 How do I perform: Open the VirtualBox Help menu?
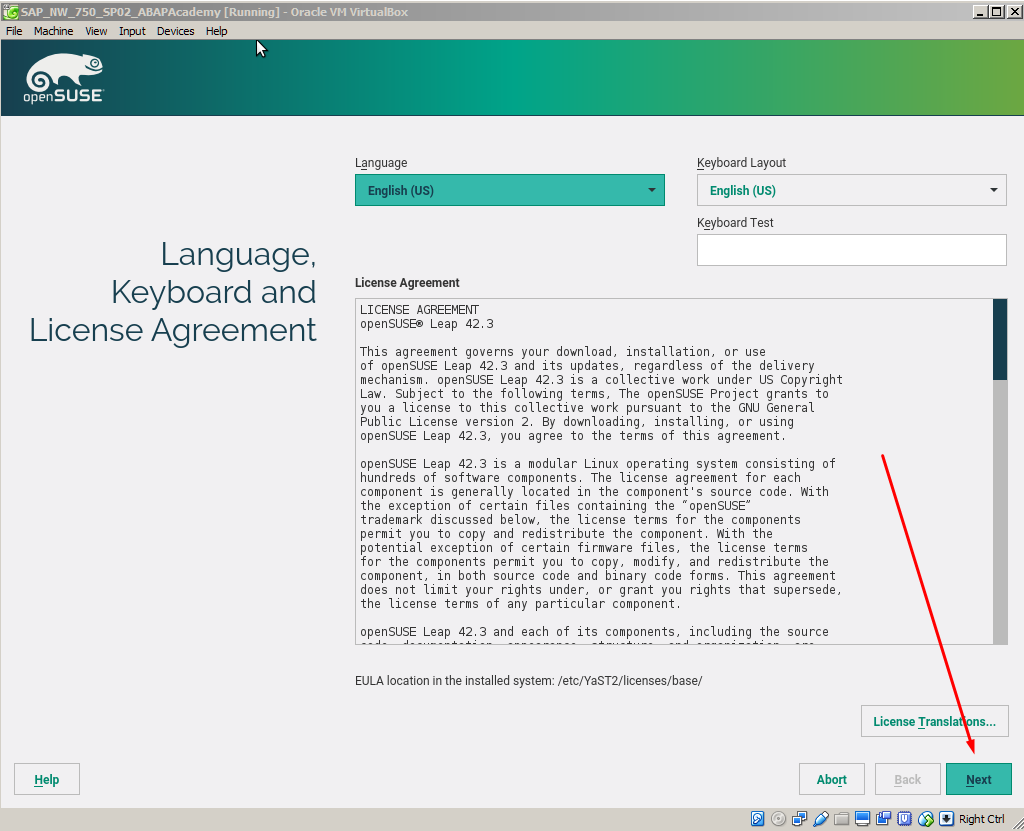pos(216,31)
